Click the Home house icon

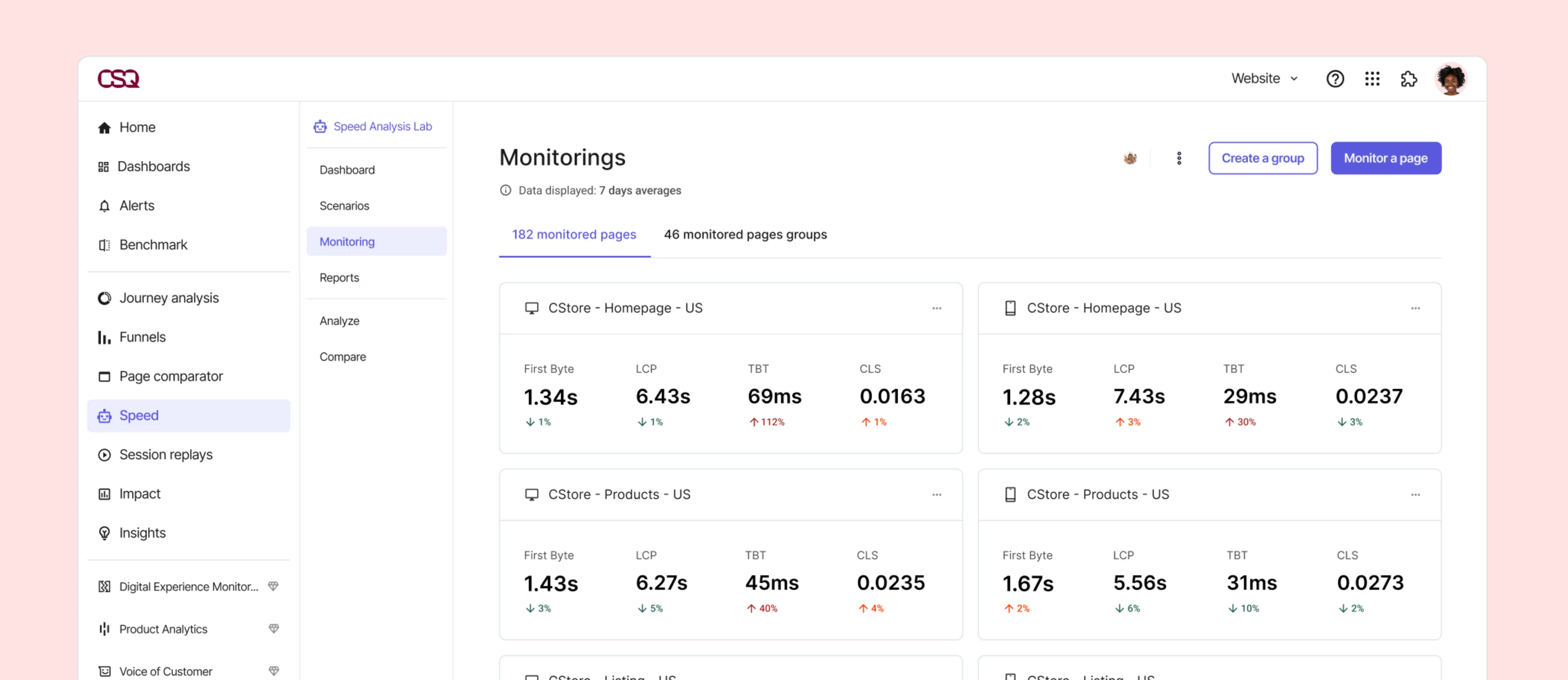pos(104,127)
